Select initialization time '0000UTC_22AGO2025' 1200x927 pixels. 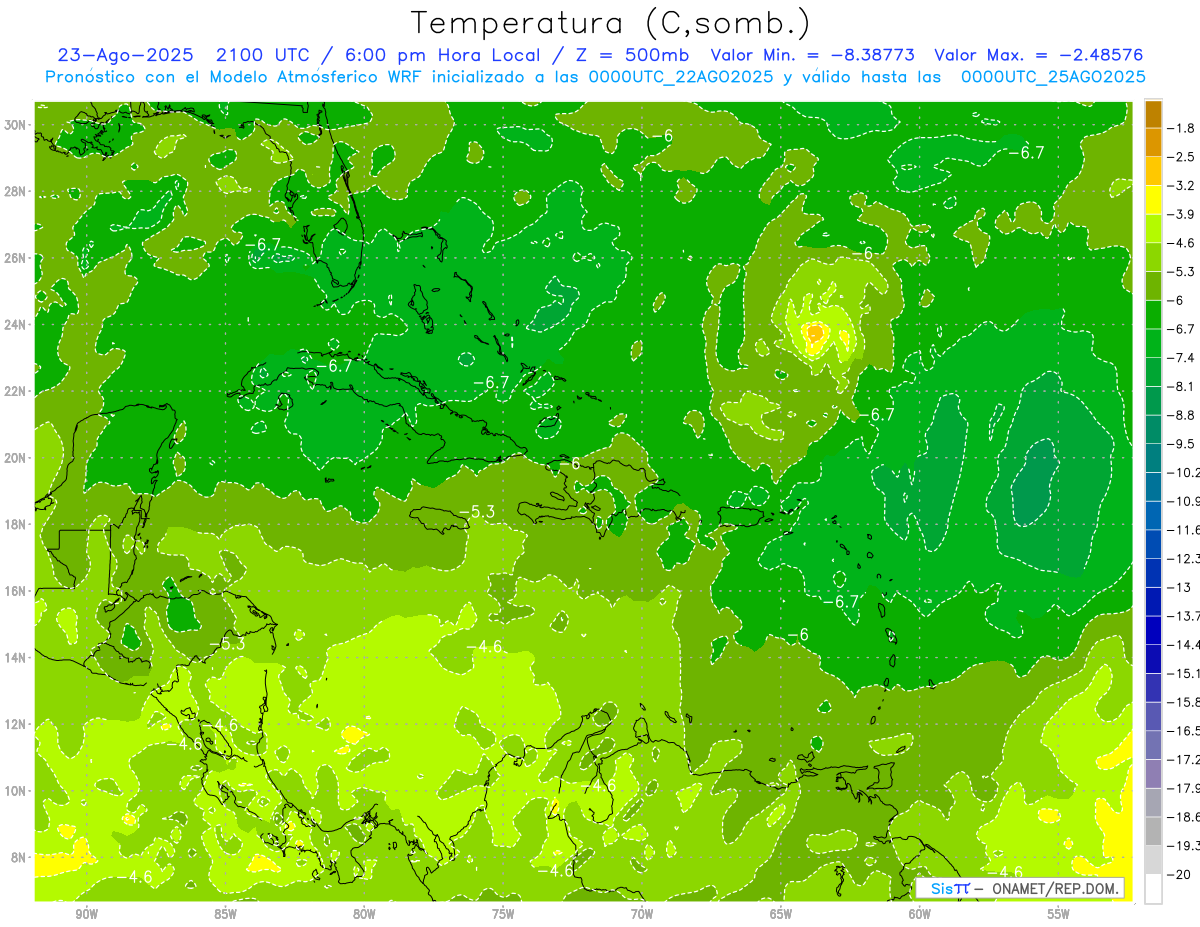[x=681, y=77]
